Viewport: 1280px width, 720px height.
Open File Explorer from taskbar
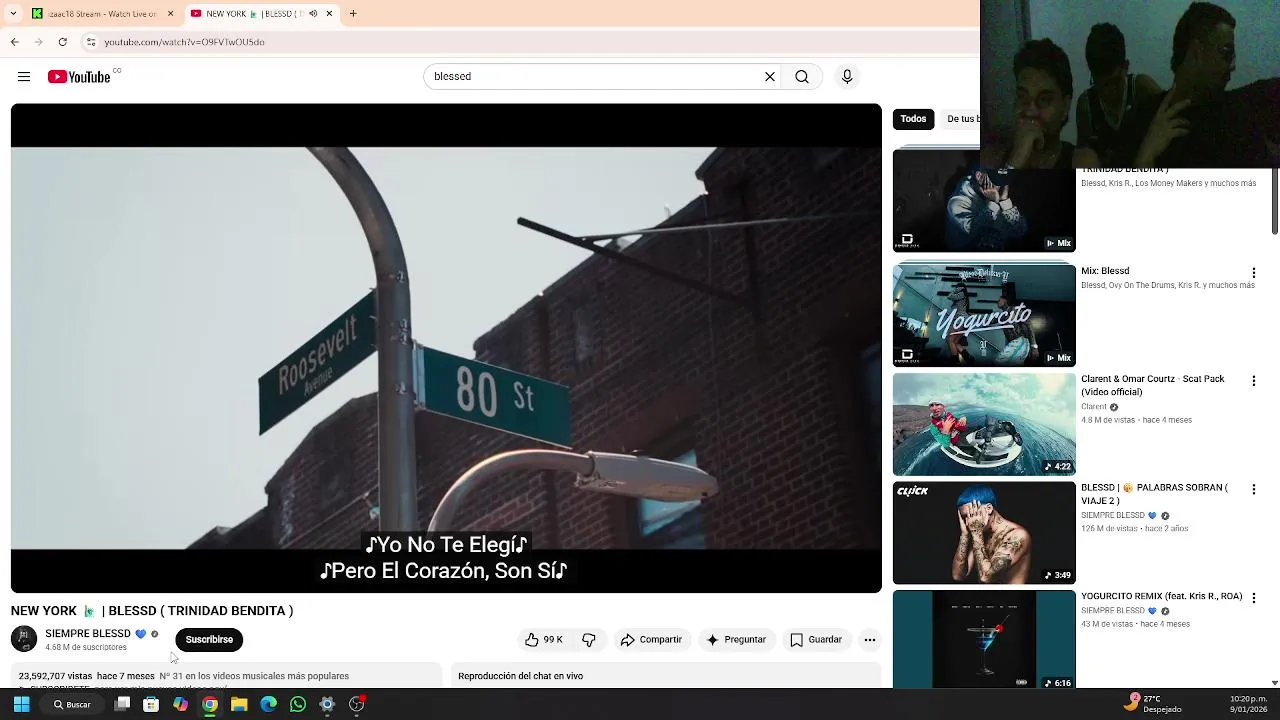(239, 705)
